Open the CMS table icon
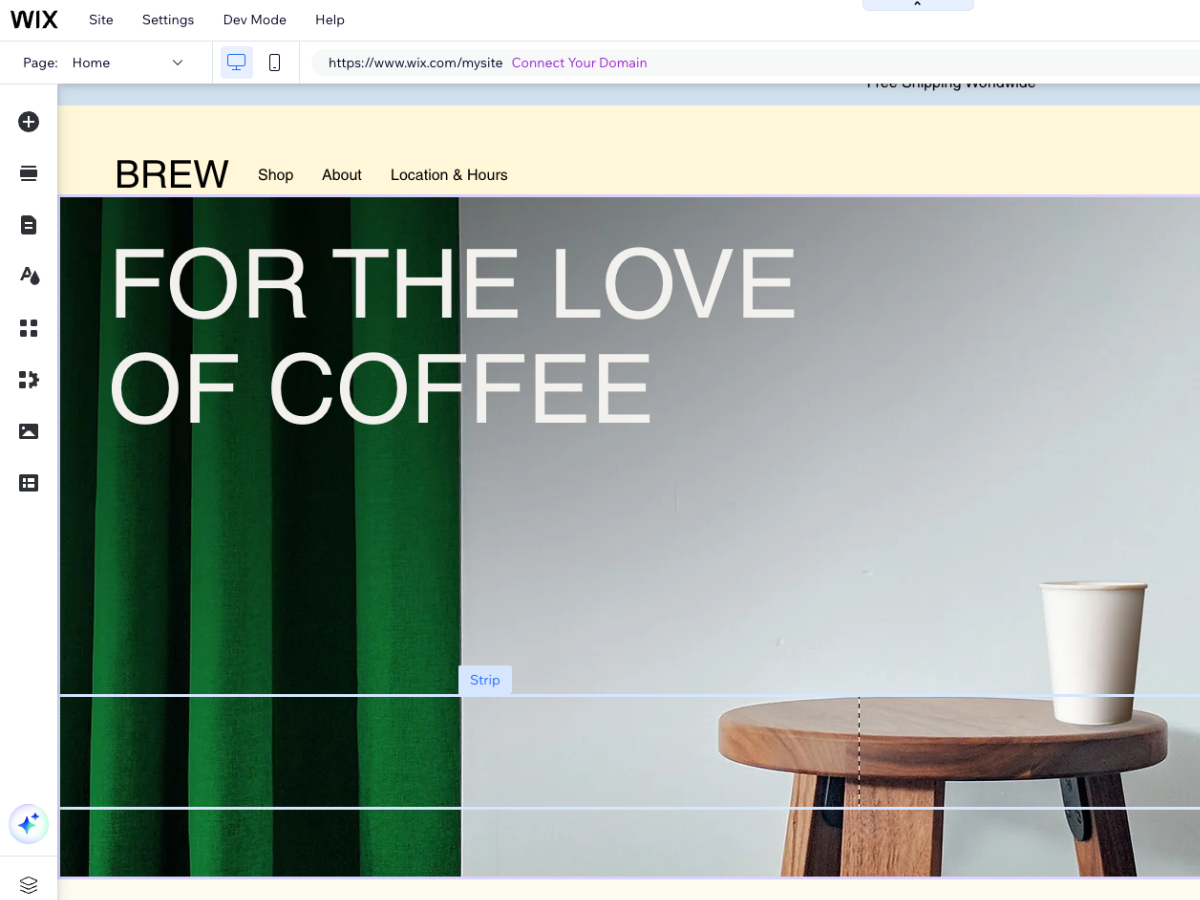Viewport: 1200px width, 900px height. click(29, 483)
